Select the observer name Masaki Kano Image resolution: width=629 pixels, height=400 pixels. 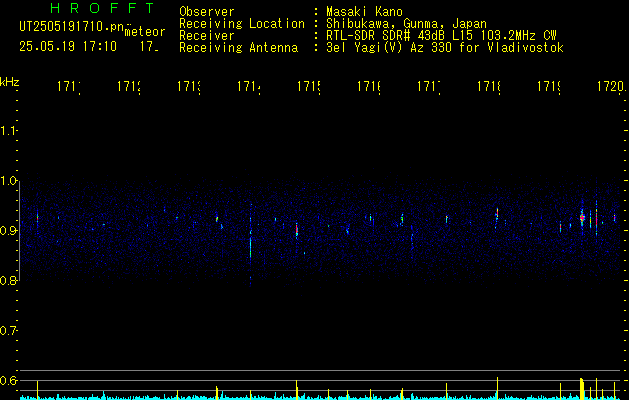point(364,11)
